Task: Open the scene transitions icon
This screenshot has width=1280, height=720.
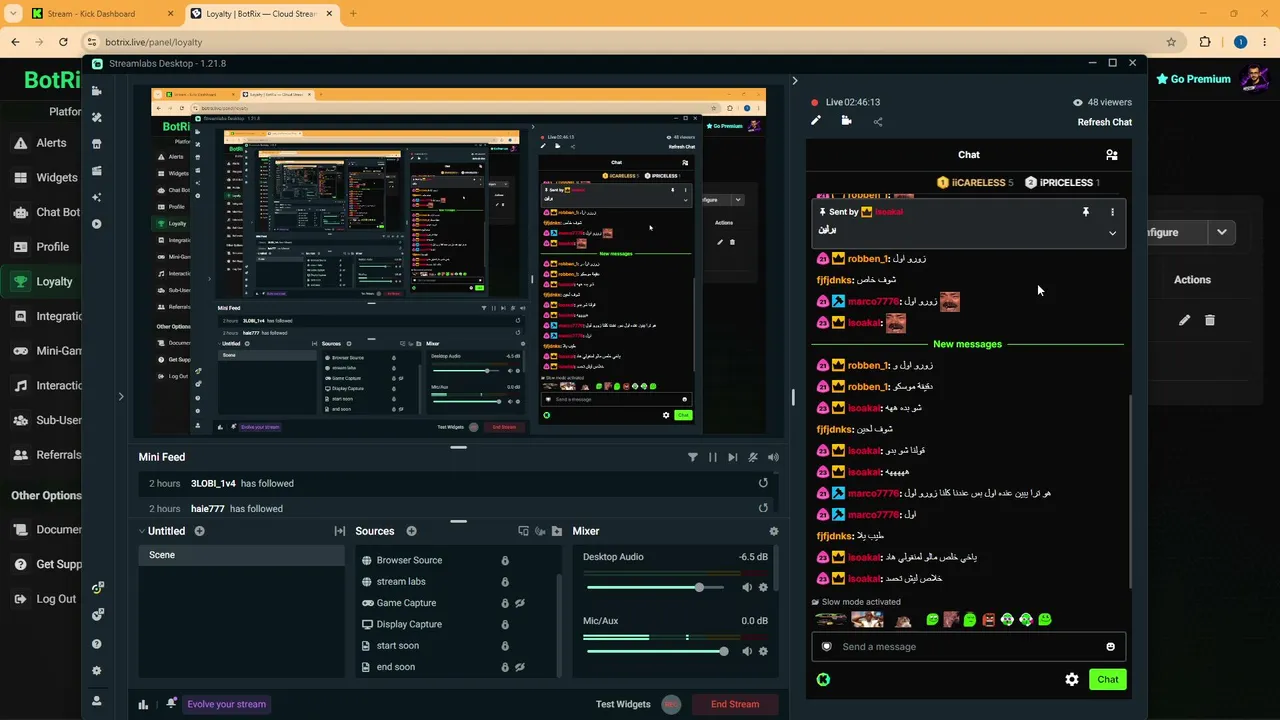Action: [x=340, y=531]
